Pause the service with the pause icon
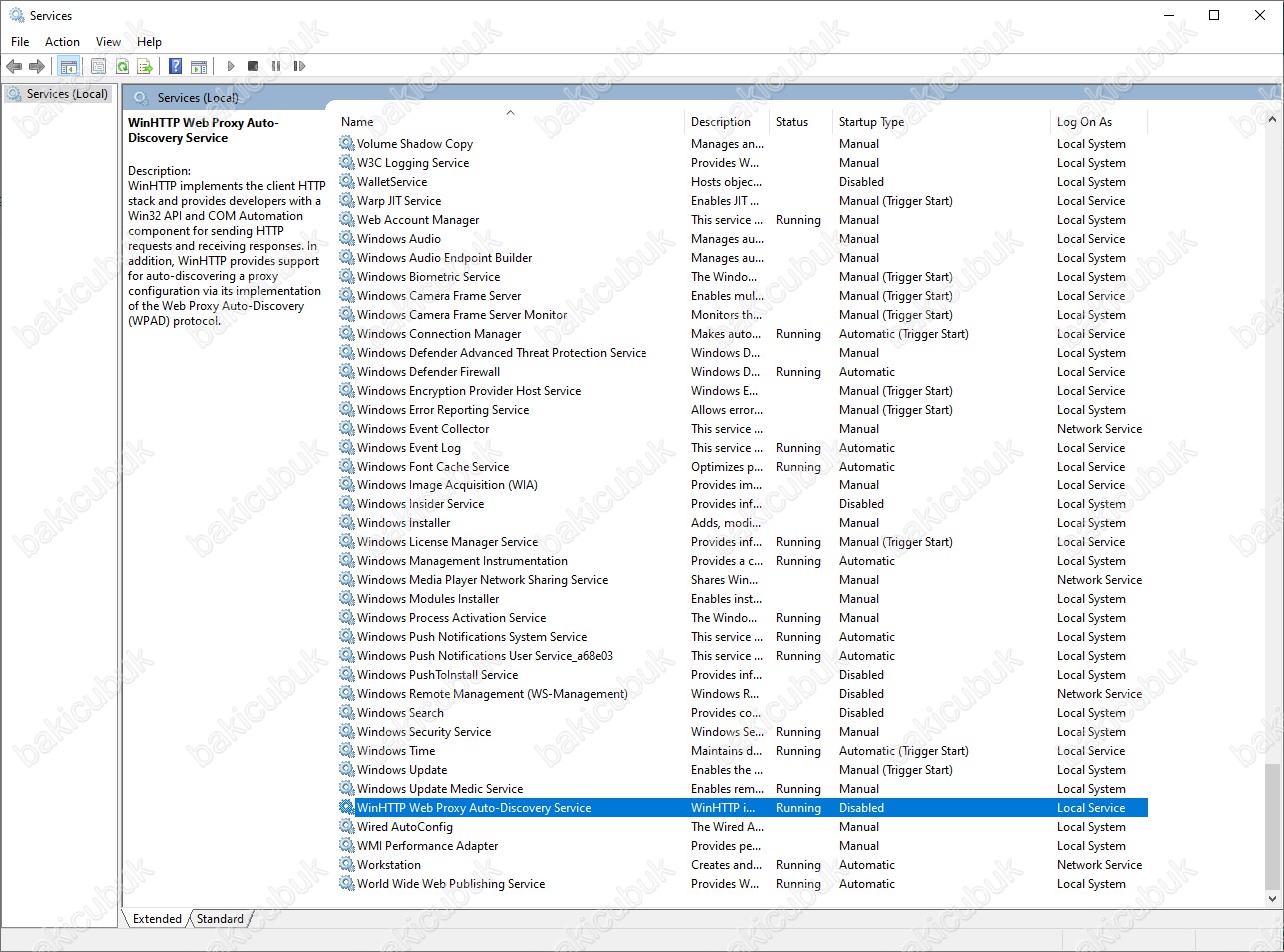Image resolution: width=1284 pixels, height=952 pixels. 276,66
